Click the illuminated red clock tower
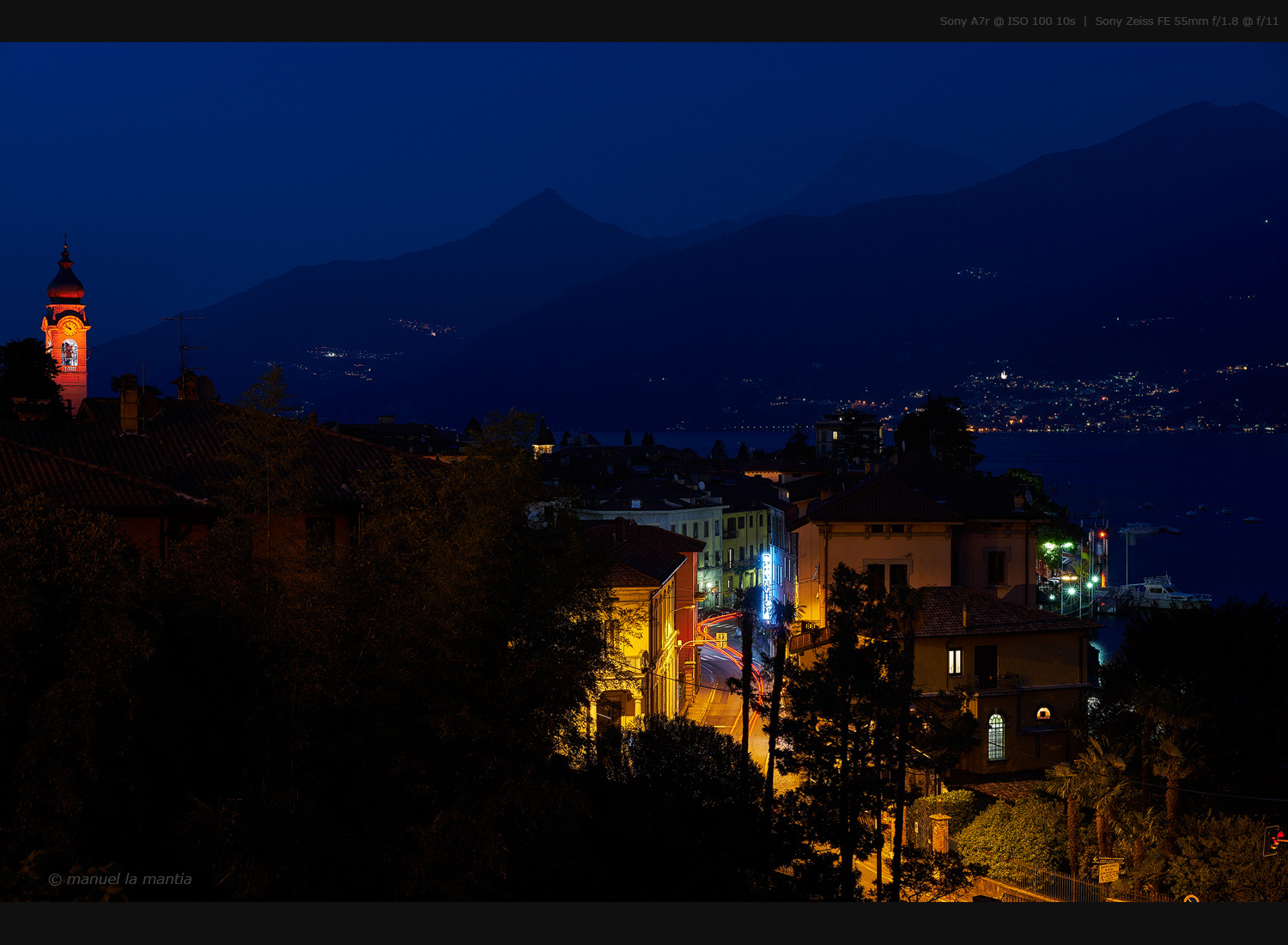This screenshot has height=945, width=1288. coord(67,344)
